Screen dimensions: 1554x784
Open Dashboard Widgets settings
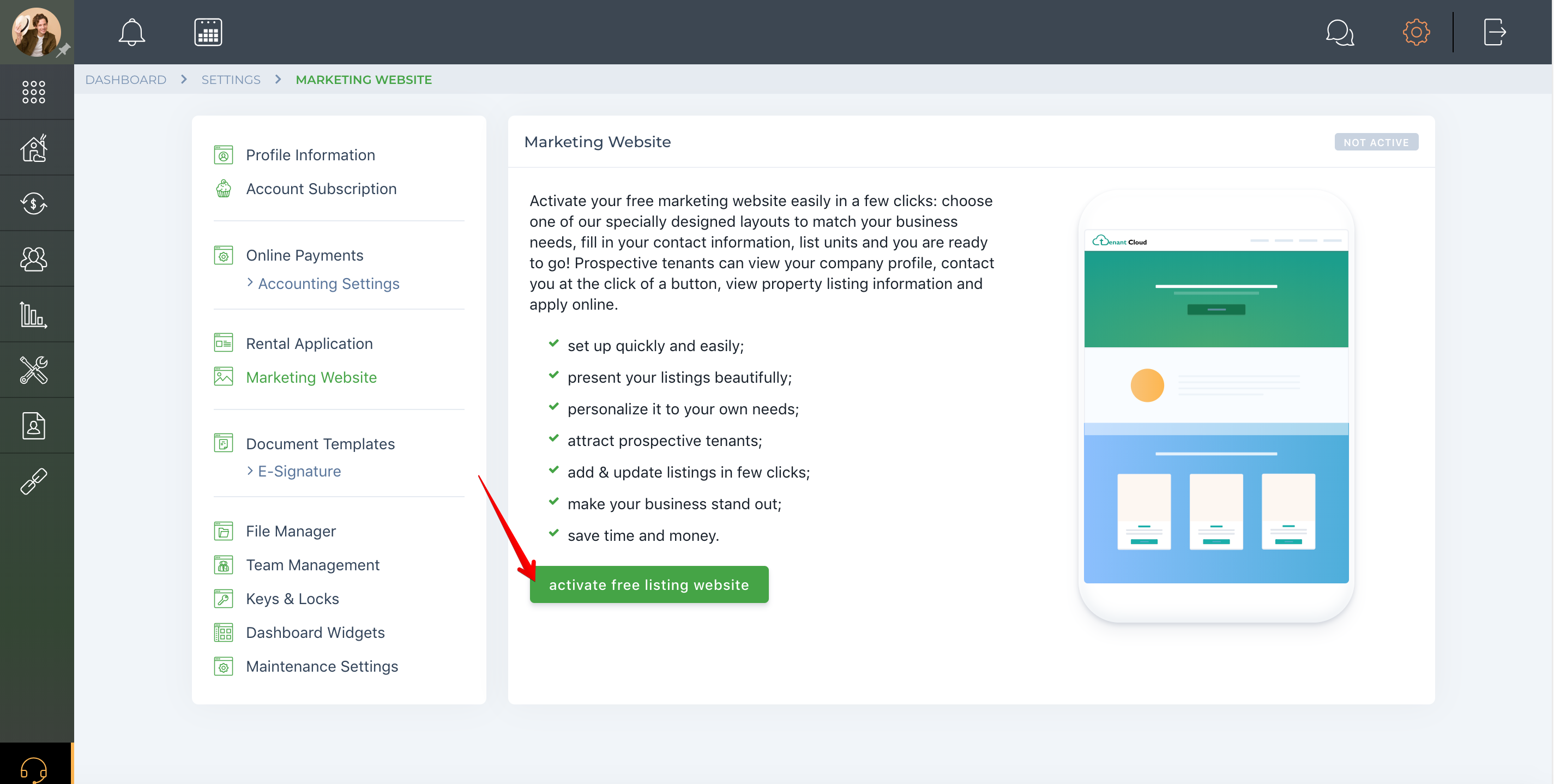[316, 632]
